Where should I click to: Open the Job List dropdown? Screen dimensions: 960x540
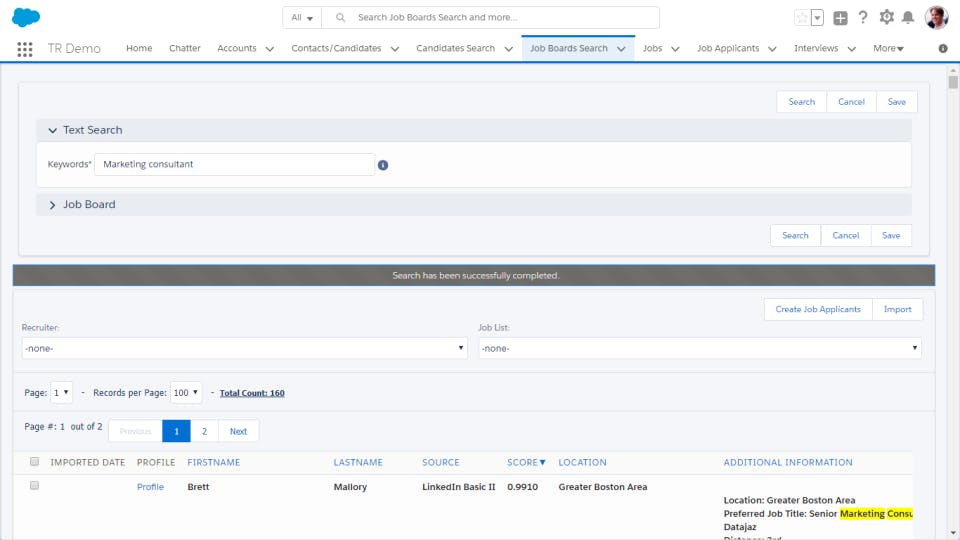coord(700,348)
